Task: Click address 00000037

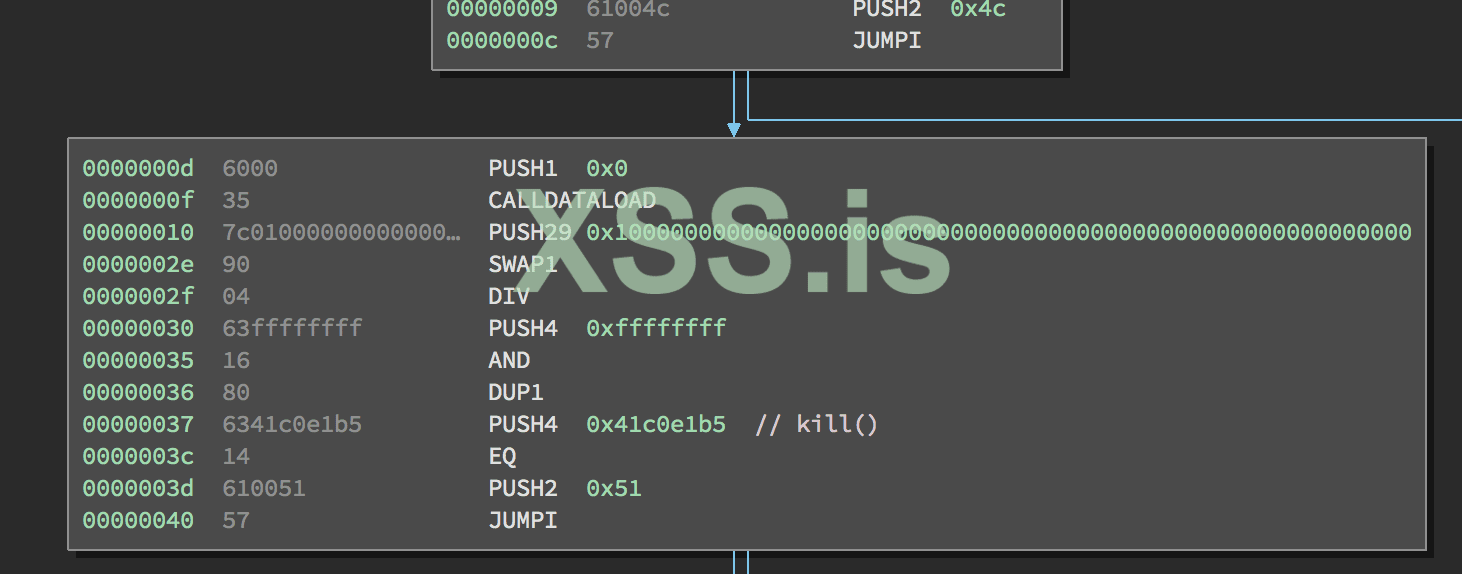Action: click(138, 425)
